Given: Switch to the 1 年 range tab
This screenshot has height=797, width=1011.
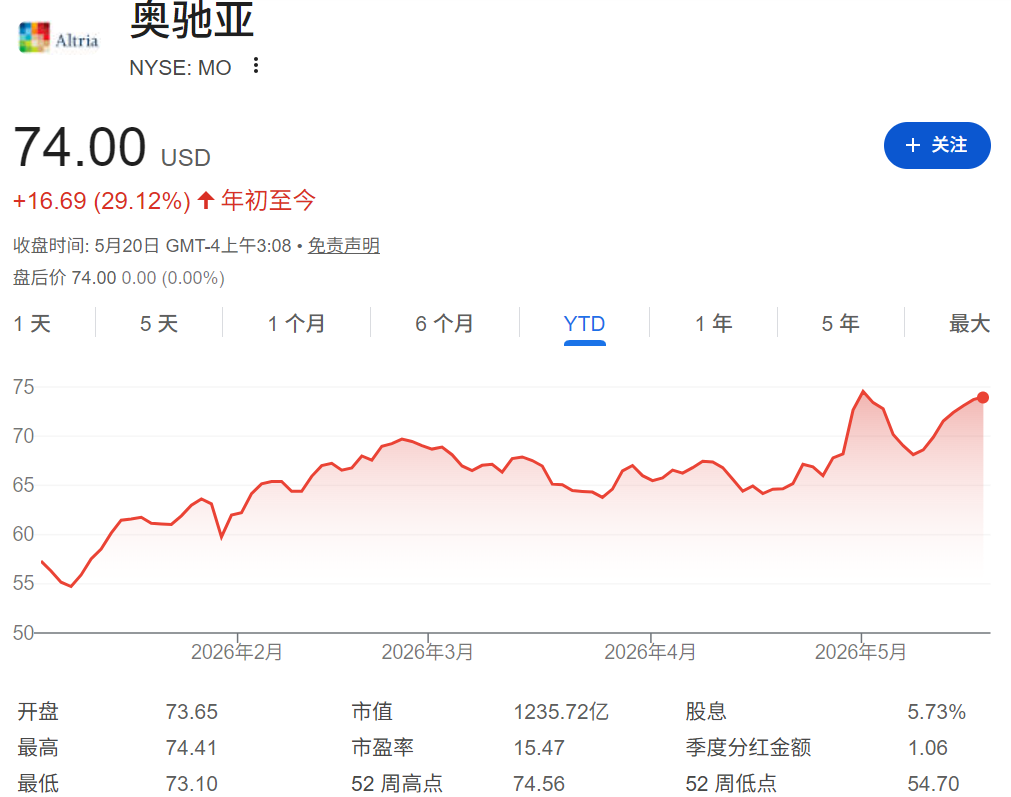Looking at the screenshot, I should pyautogui.click(x=713, y=324).
